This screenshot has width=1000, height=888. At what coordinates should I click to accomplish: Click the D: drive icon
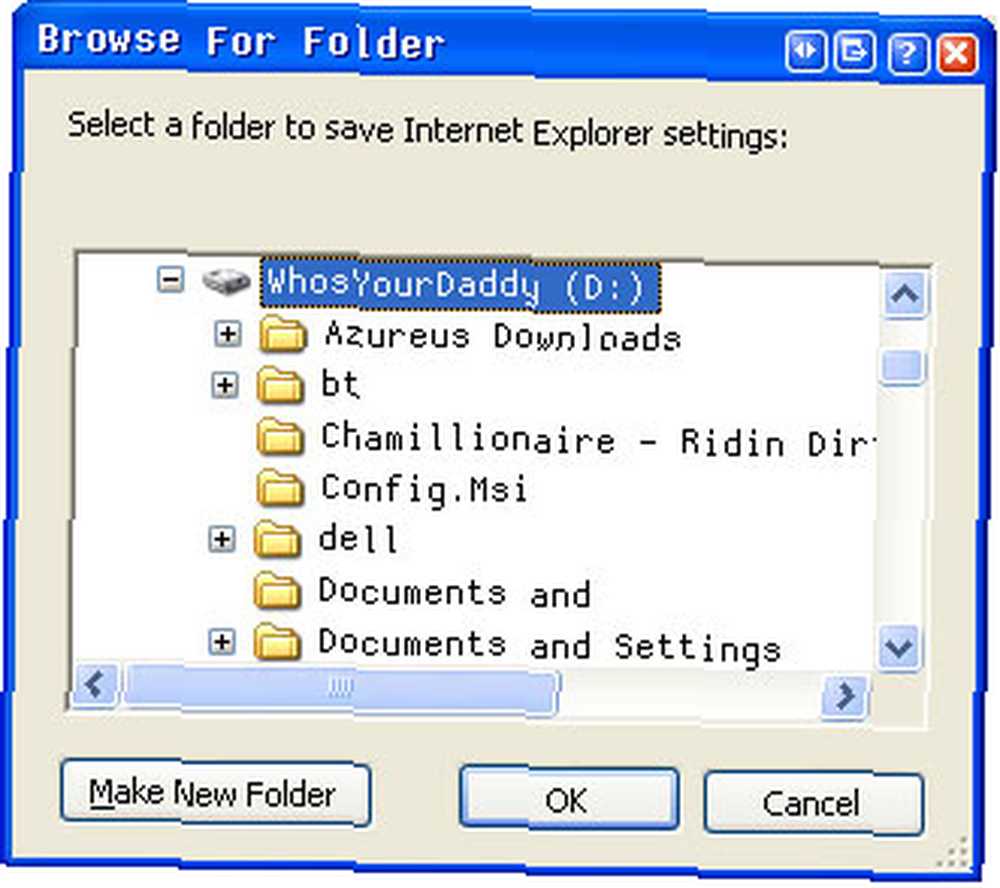pyautogui.click(x=225, y=281)
